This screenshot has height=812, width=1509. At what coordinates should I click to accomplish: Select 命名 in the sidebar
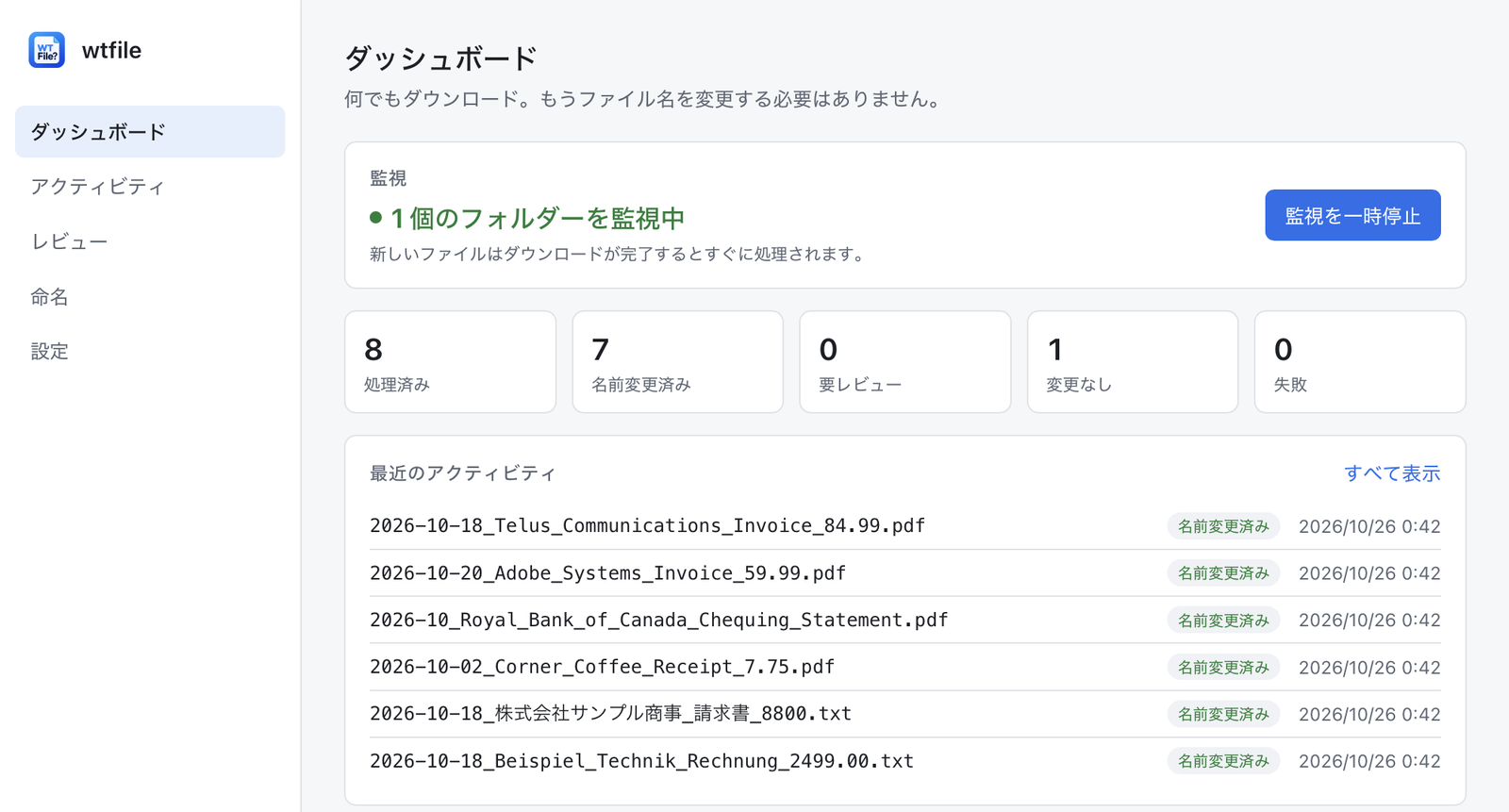point(150,297)
